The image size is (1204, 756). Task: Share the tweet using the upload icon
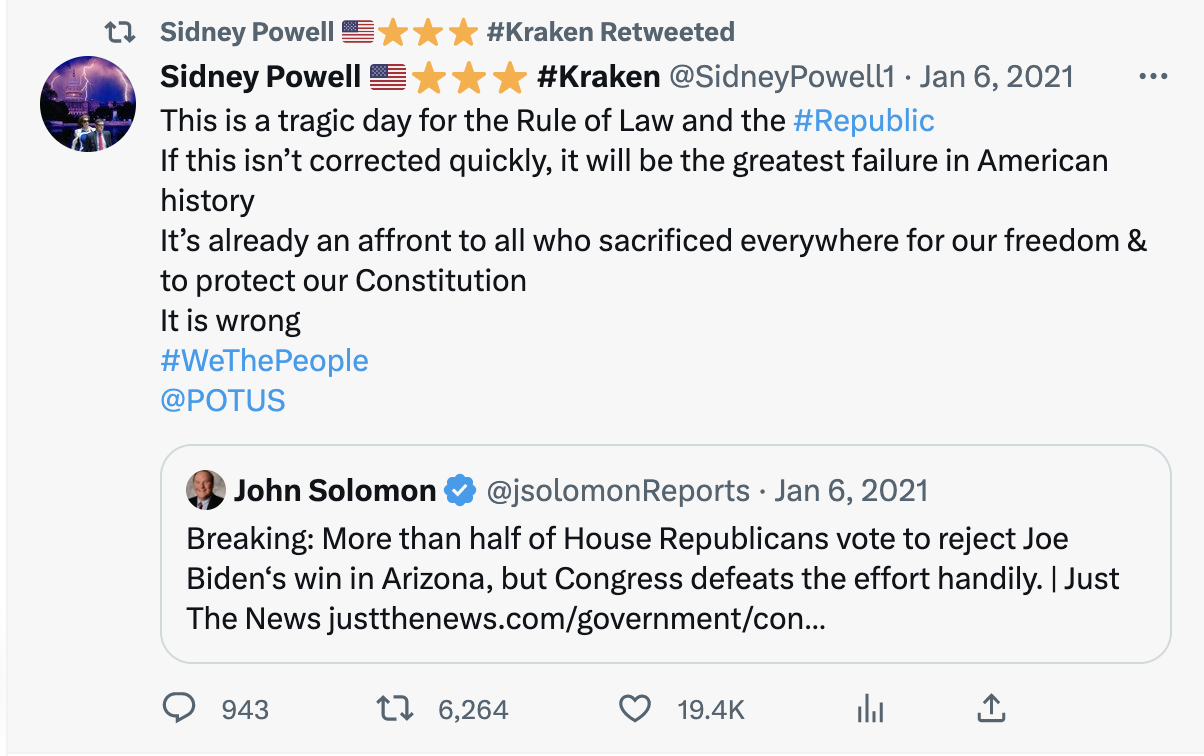[991, 708]
